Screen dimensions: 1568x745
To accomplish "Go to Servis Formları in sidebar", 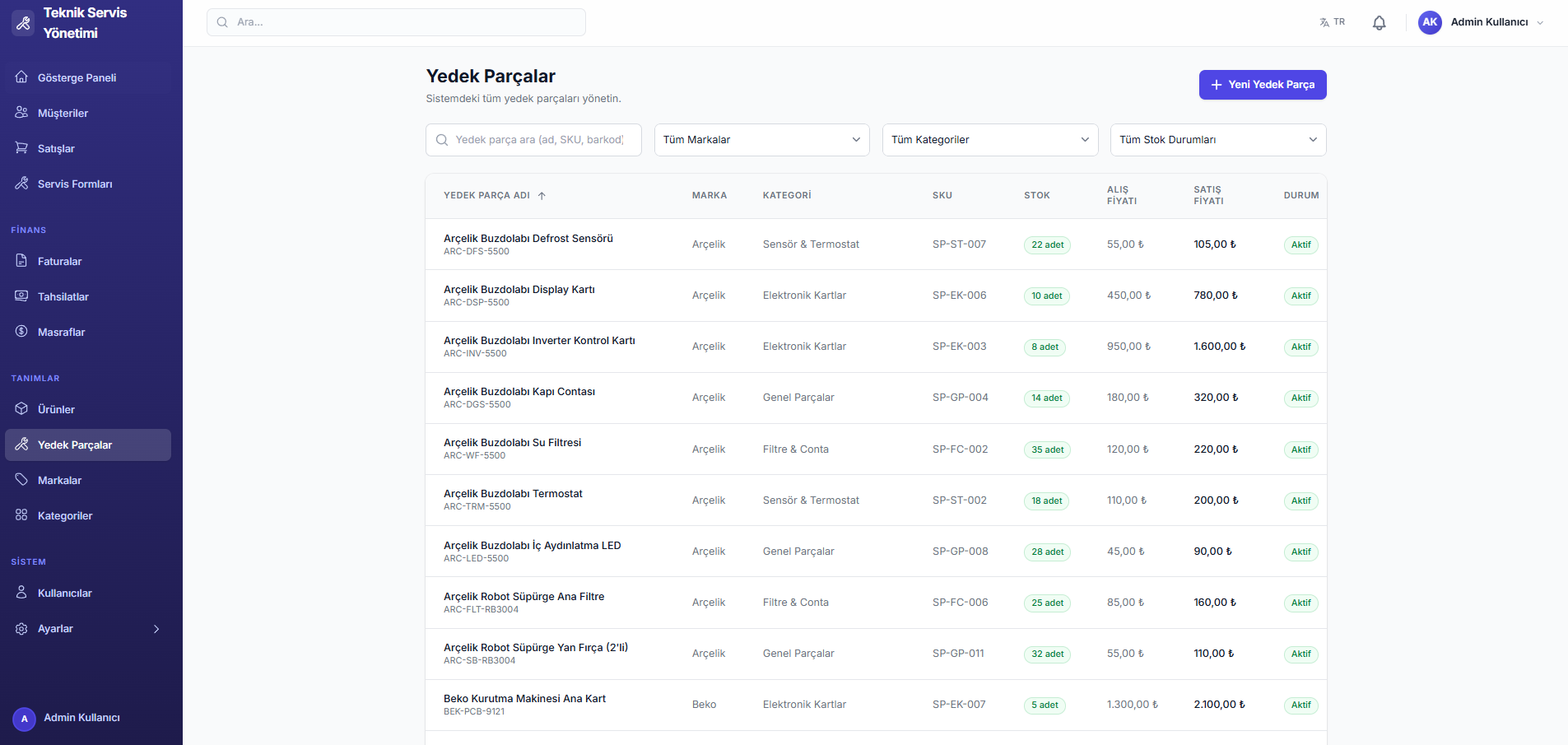I will click(x=75, y=184).
